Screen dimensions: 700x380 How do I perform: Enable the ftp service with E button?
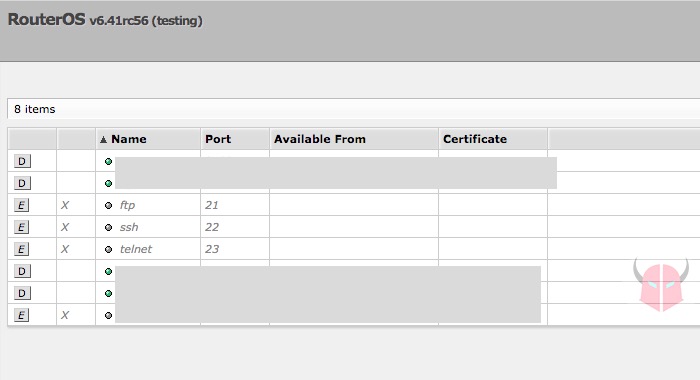click(21, 205)
